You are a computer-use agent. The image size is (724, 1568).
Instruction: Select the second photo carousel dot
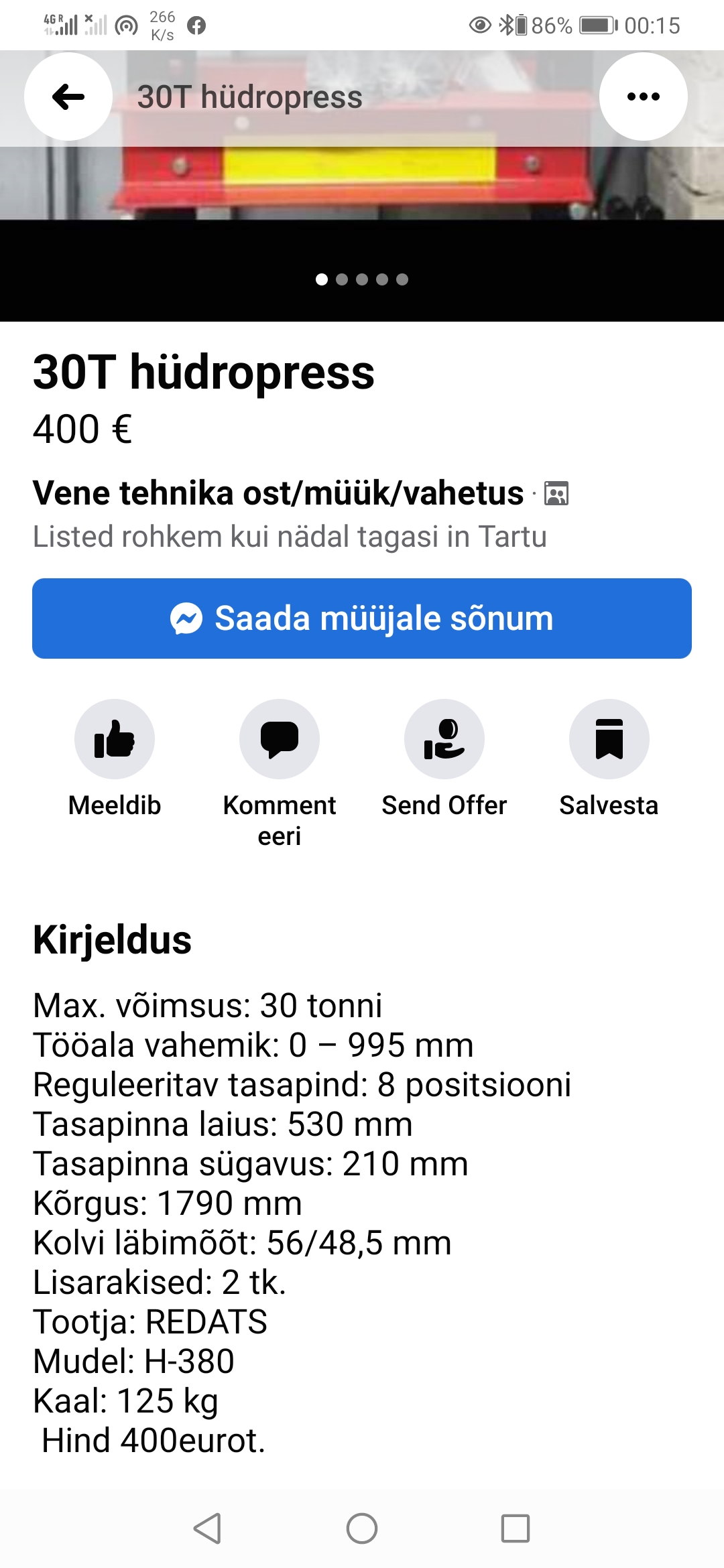[342, 279]
